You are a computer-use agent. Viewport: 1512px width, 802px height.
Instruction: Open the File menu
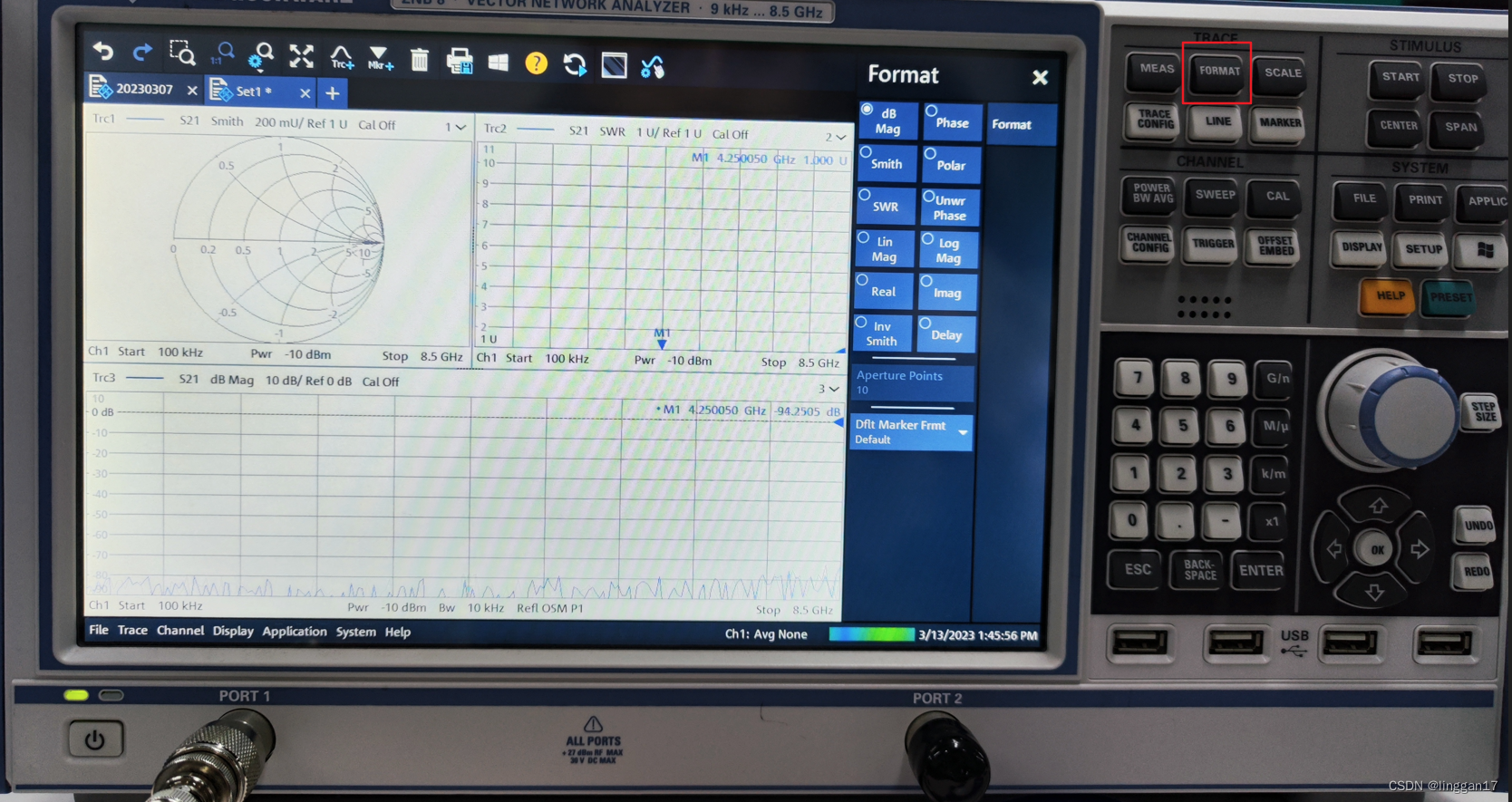pos(99,630)
